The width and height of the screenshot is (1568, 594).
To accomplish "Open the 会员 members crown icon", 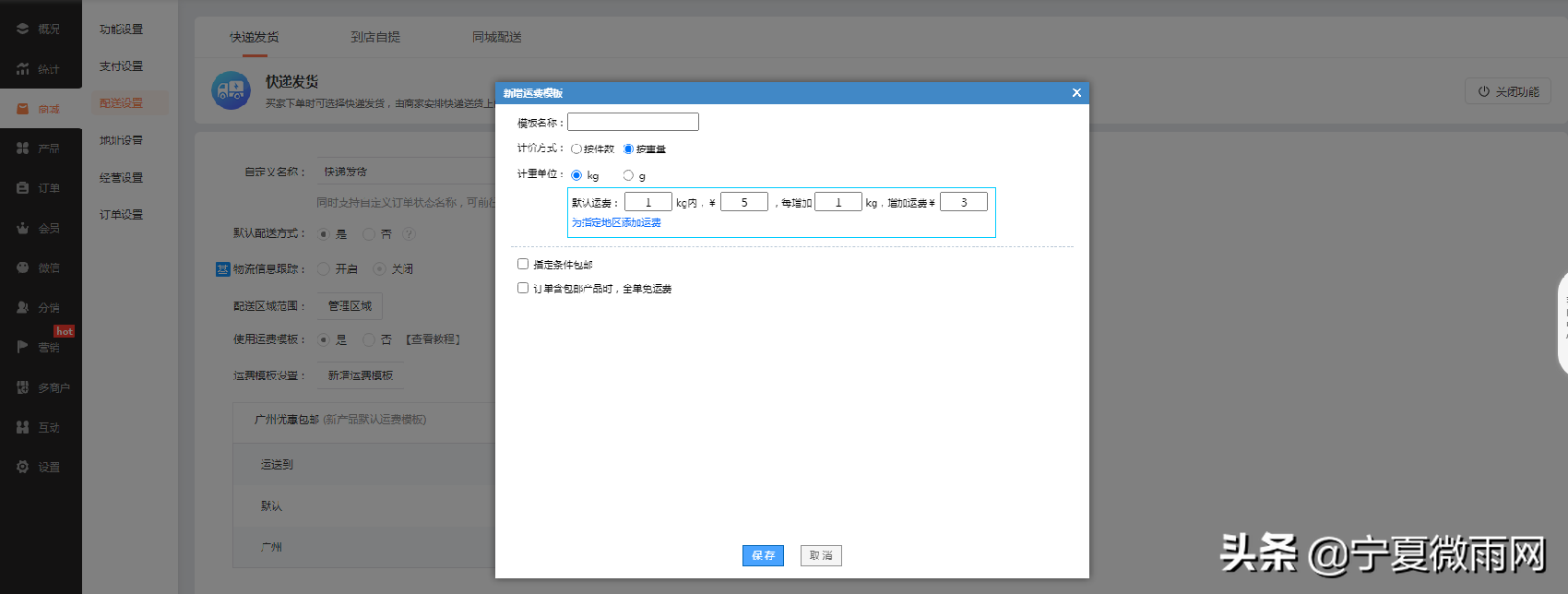I will click(x=22, y=228).
